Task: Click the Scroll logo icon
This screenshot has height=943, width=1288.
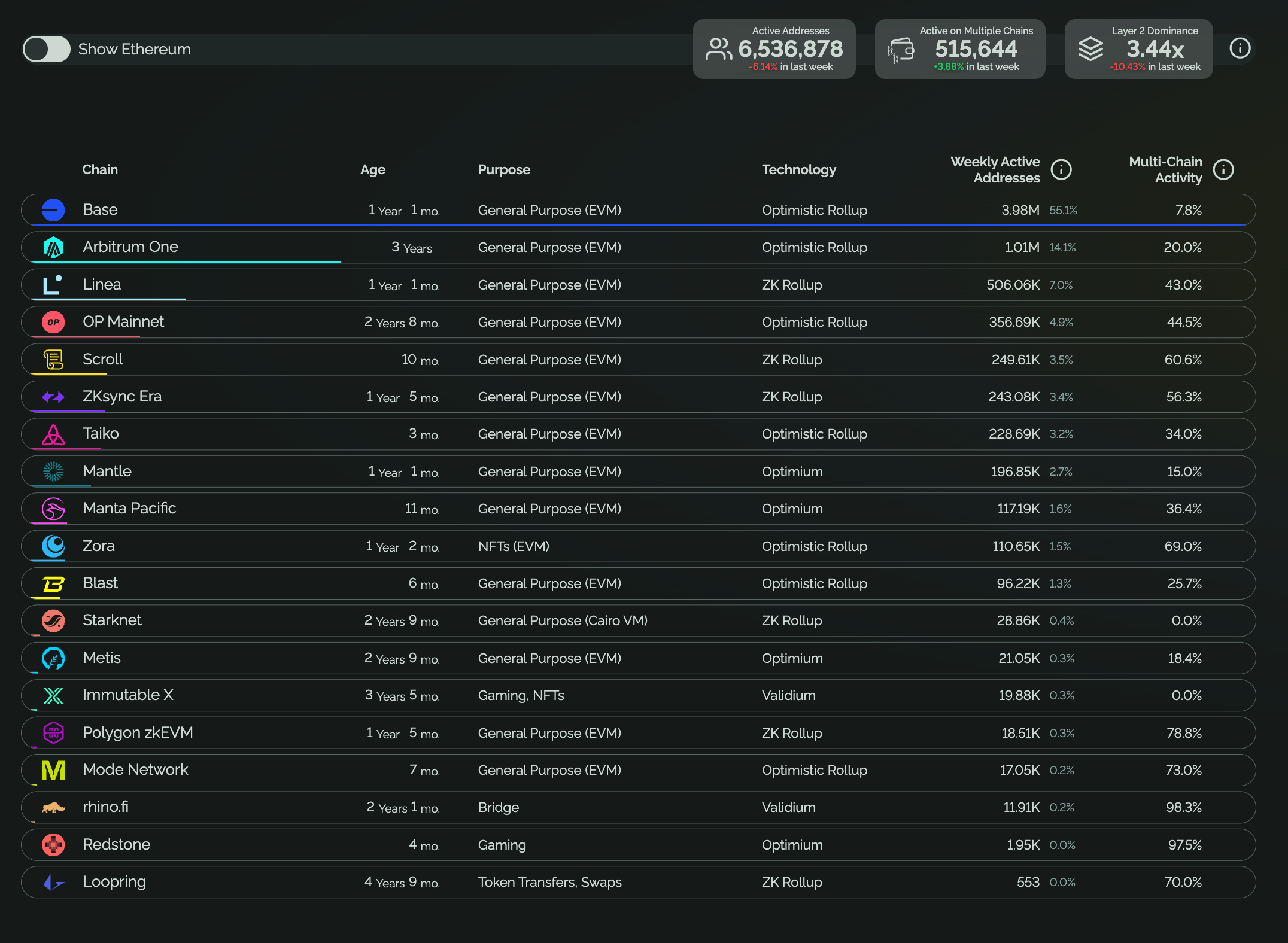Action: [53, 360]
